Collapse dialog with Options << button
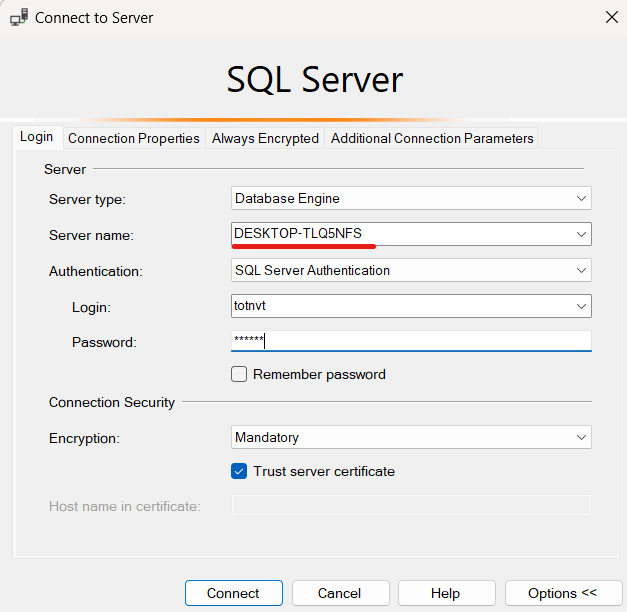This screenshot has width=627, height=612. 563,593
